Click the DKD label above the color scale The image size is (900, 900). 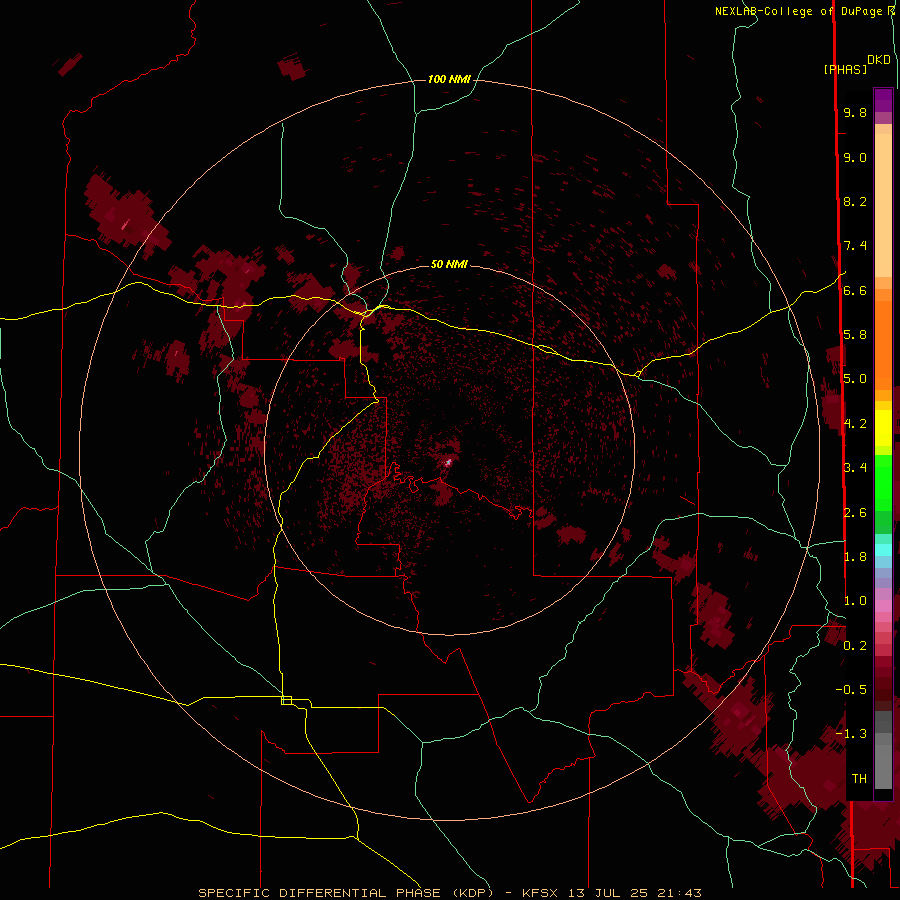coord(879,60)
